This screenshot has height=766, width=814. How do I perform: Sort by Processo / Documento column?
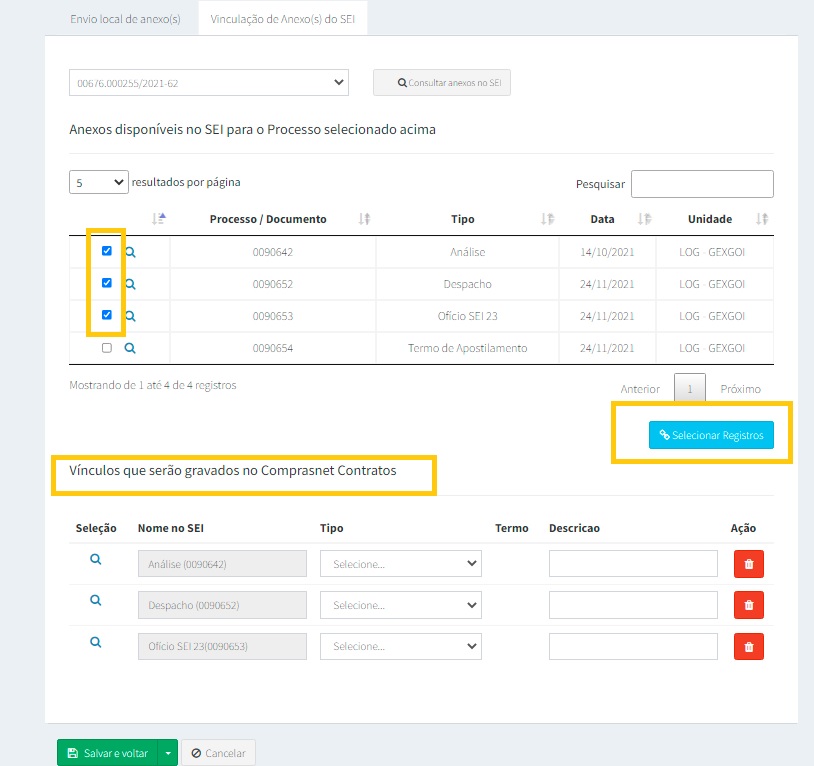tap(364, 219)
